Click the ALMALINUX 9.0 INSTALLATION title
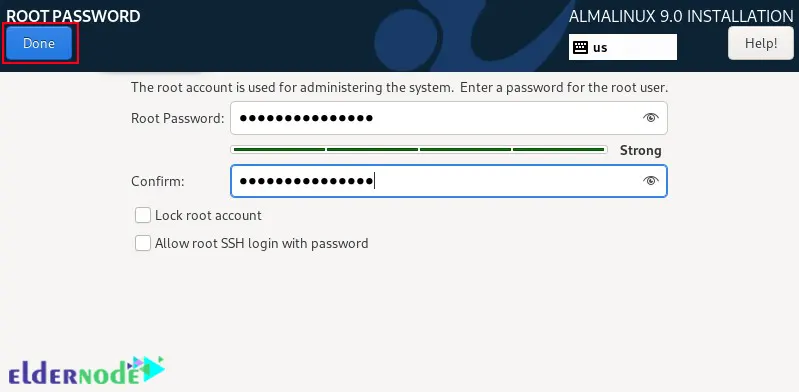The width and height of the screenshot is (799, 392). pos(681,16)
